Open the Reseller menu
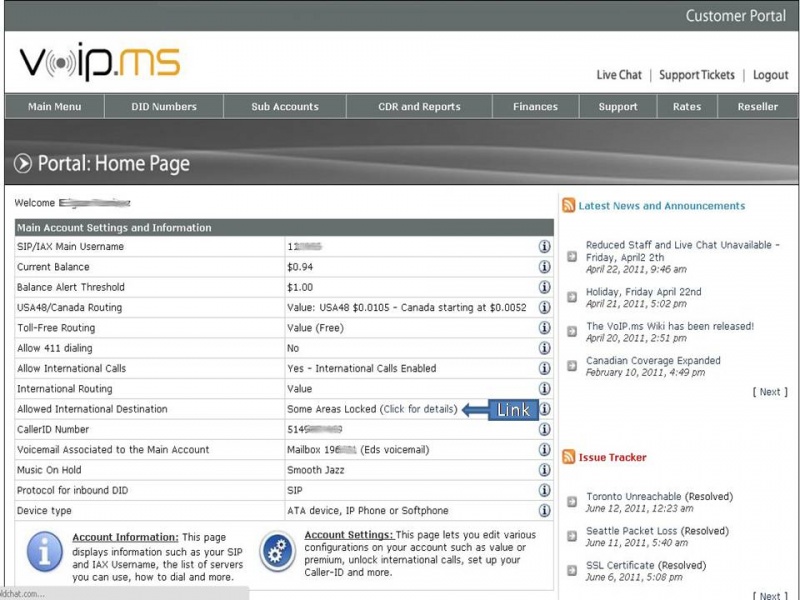Screen dimensions: 800x600 tap(758, 107)
